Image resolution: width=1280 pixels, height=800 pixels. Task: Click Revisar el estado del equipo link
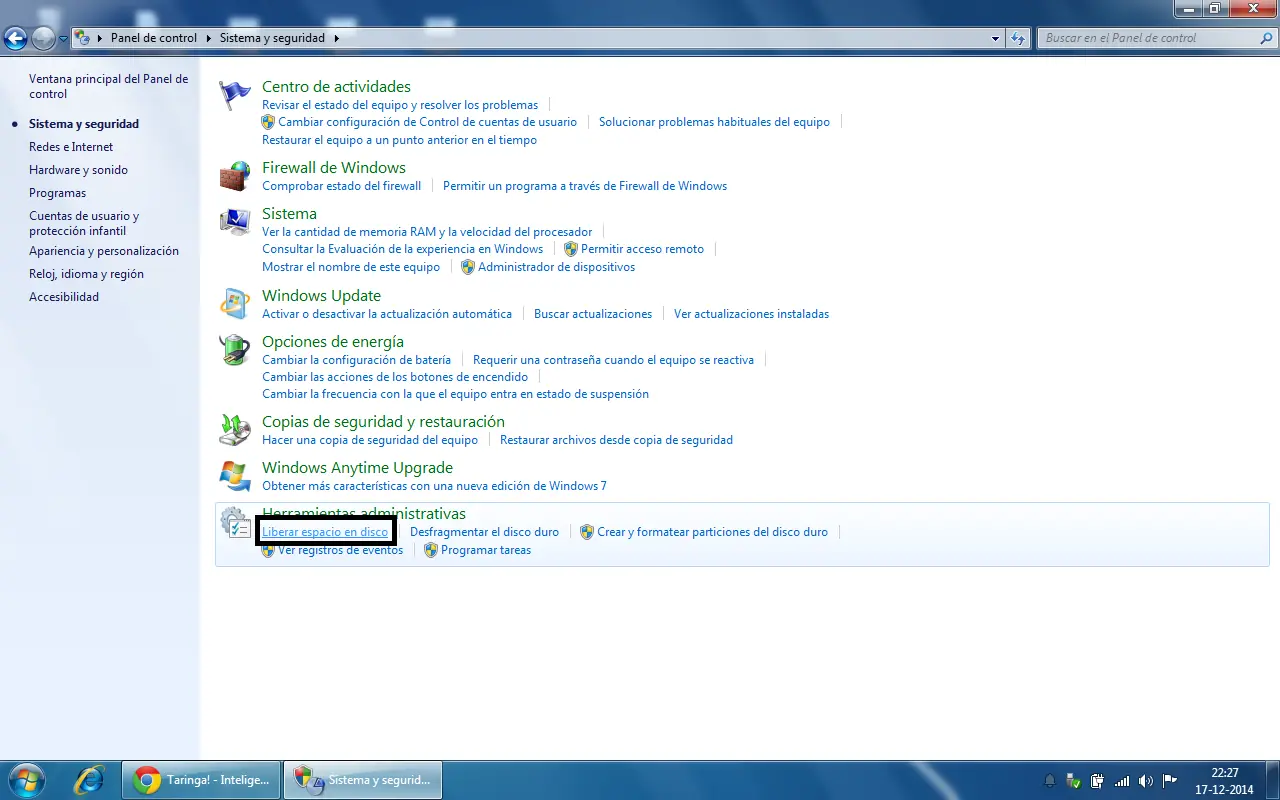pyautogui.click(x=400, y=105)
